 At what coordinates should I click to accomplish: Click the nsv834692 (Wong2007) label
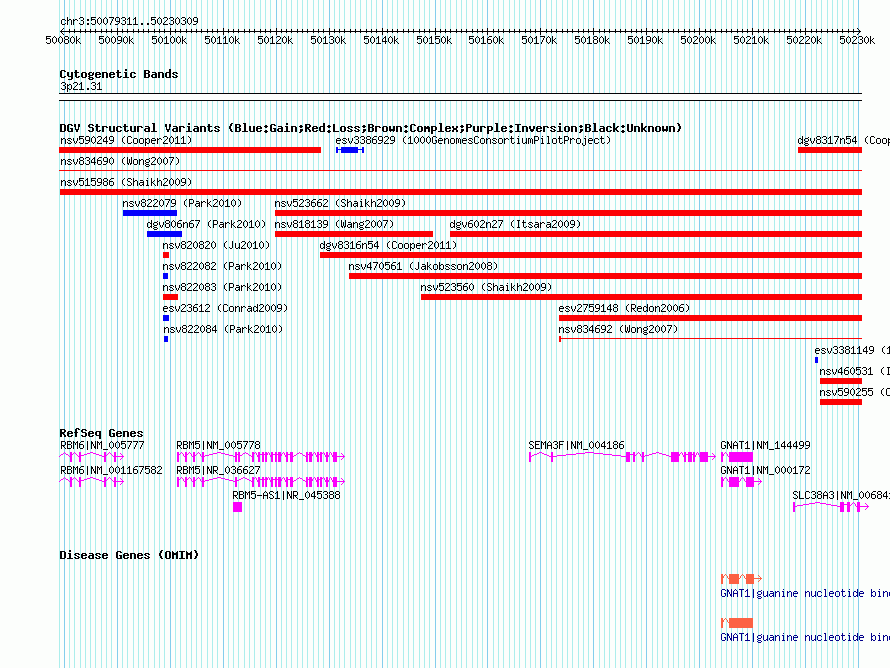tap(618, 329)
